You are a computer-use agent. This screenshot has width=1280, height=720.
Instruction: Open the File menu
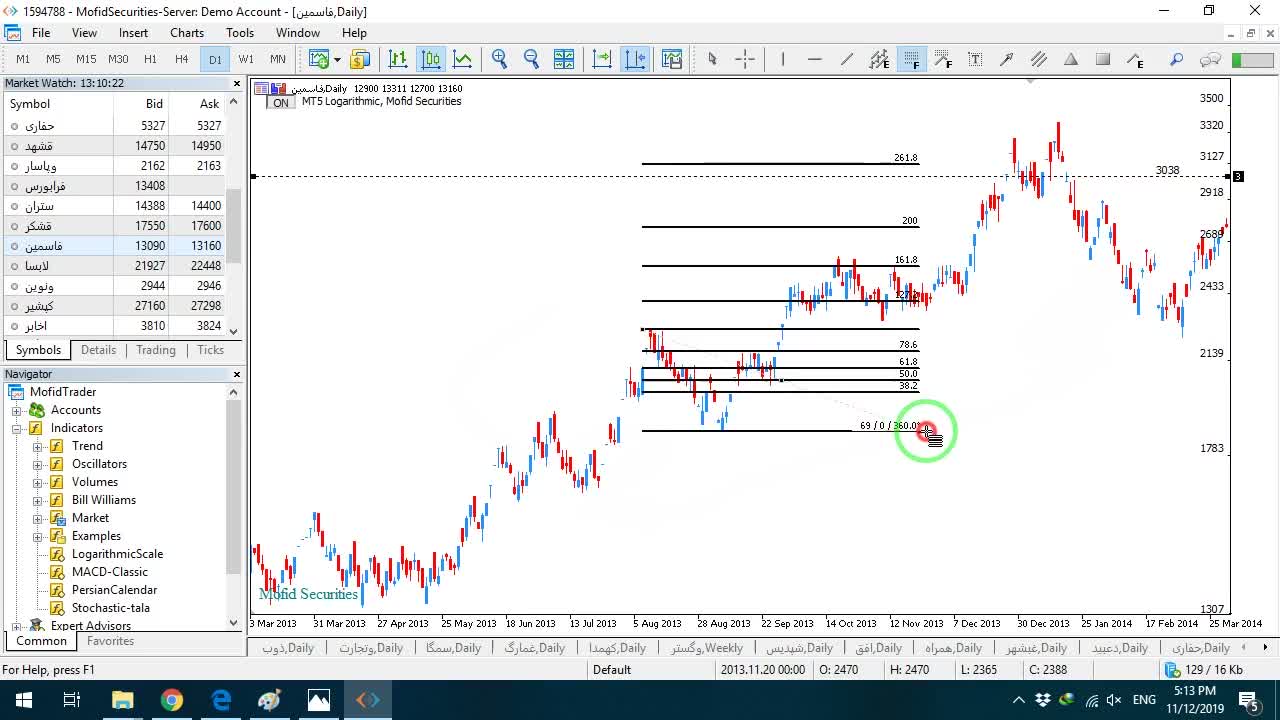pyautogui.click(x=41, y=33)
